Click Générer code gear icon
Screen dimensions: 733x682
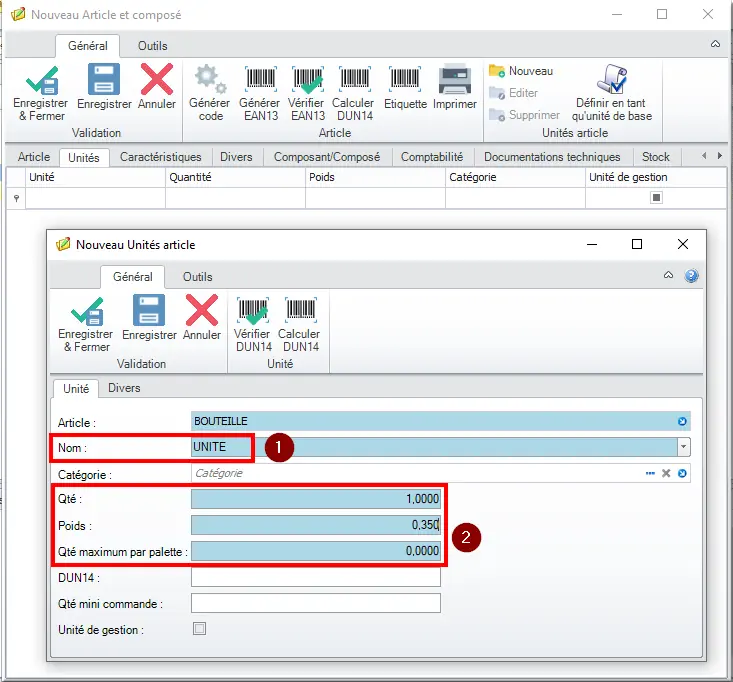tap(210, 81)
